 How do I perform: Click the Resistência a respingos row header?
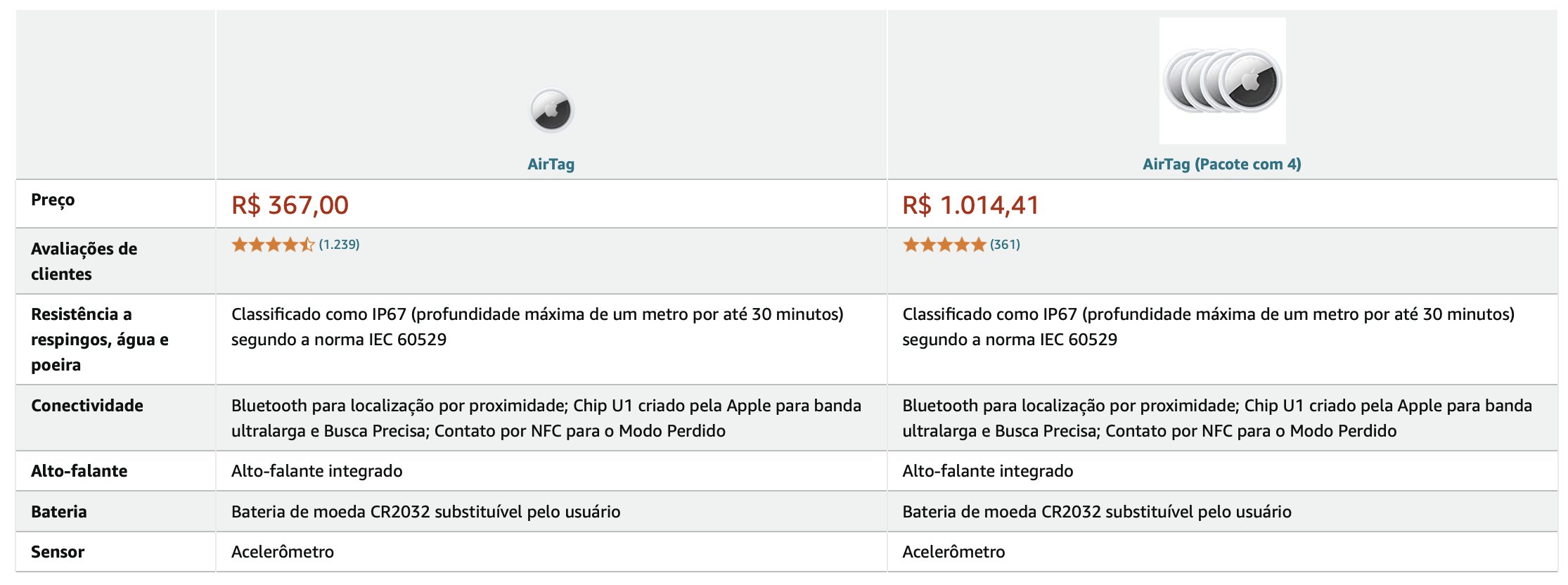100,340
